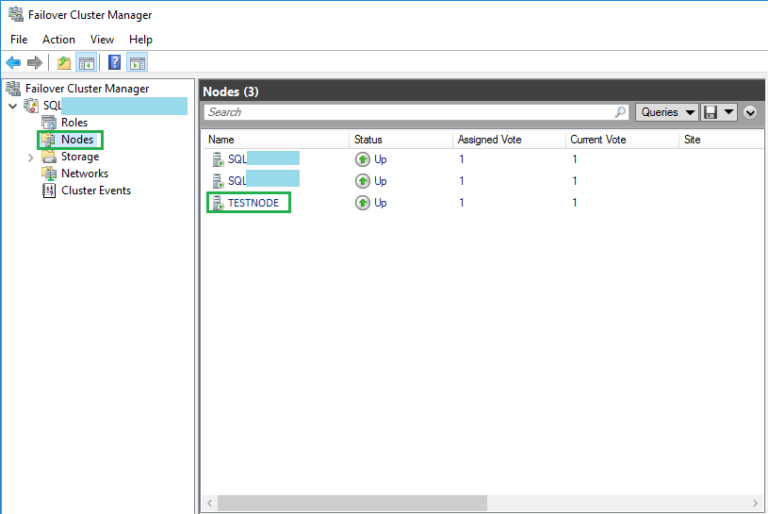Click the Back arrow toolbar icon

(x=13, y=63)
